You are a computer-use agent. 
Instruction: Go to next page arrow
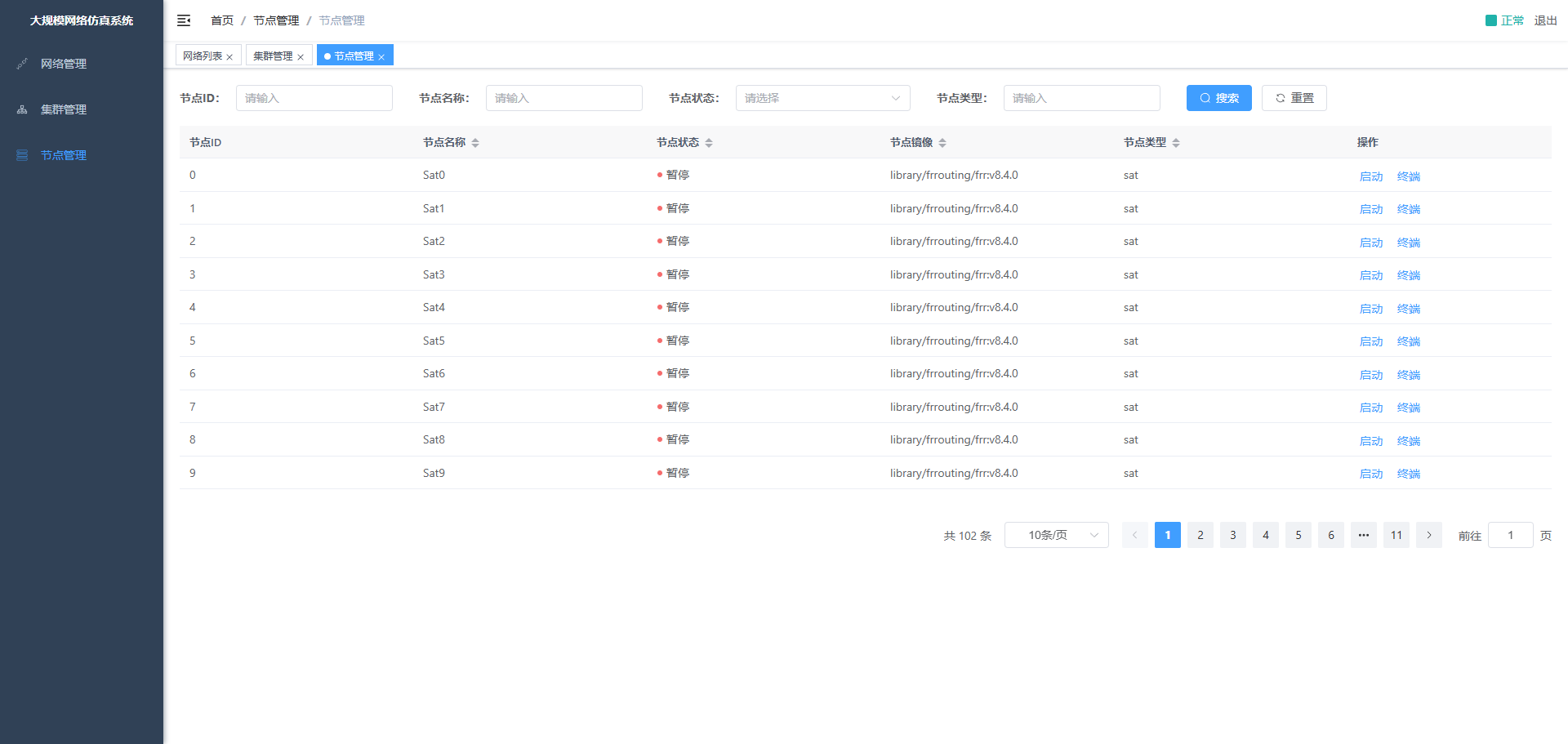click(x=1428, y=535)
